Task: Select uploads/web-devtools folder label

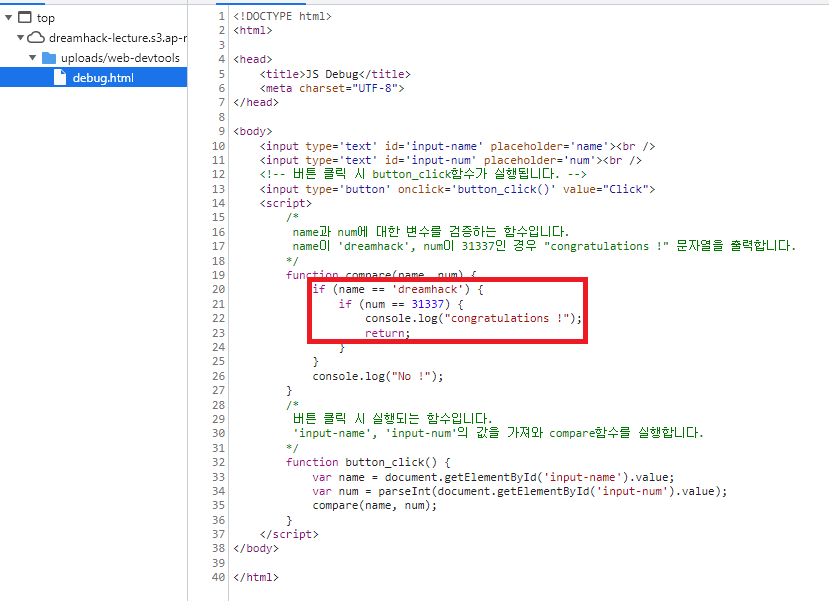Action: (120, 58)
